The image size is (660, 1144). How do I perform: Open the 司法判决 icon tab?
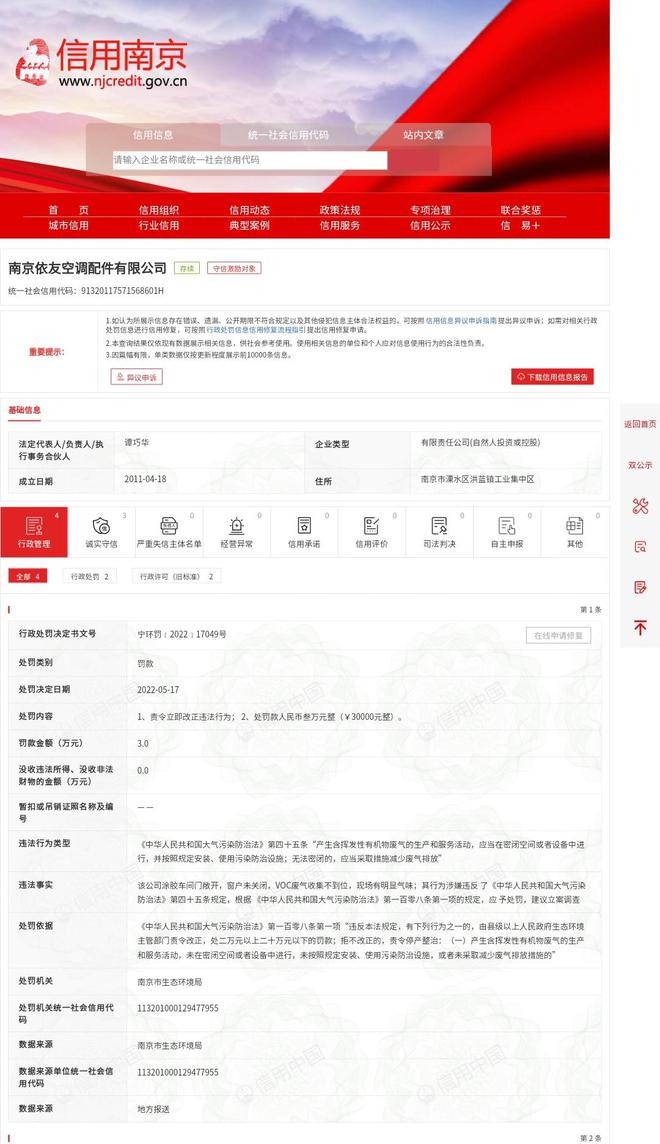(x=439, y=532)
